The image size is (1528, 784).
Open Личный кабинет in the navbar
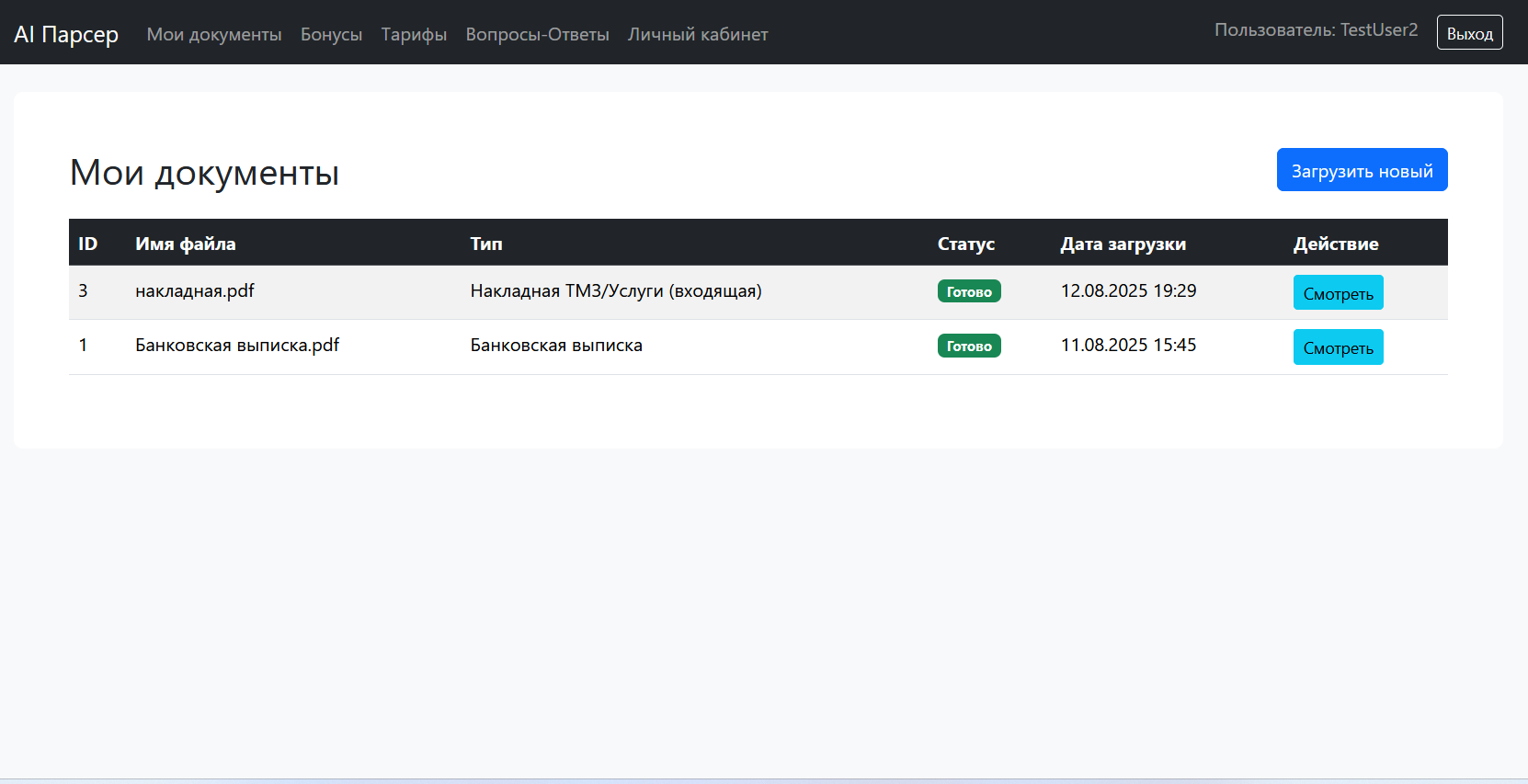pyautogui.click(x=698, y=34)
